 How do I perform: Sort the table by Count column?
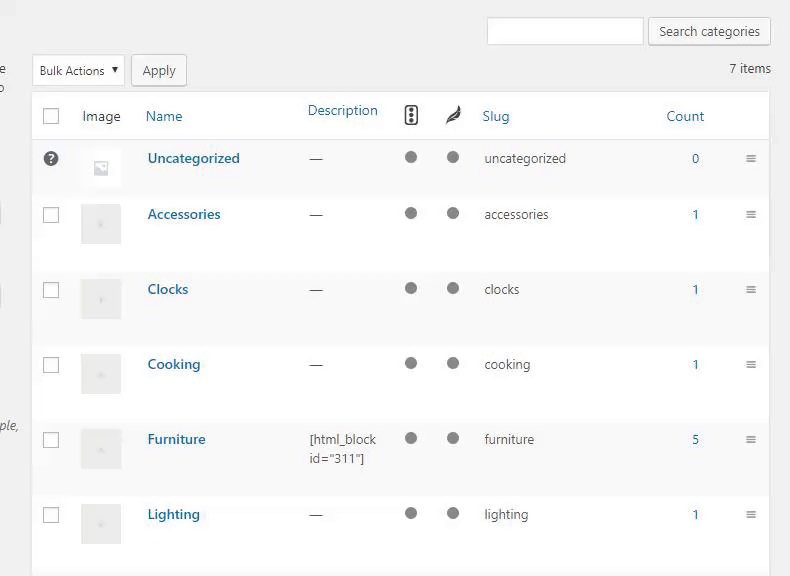click(685, 116)
